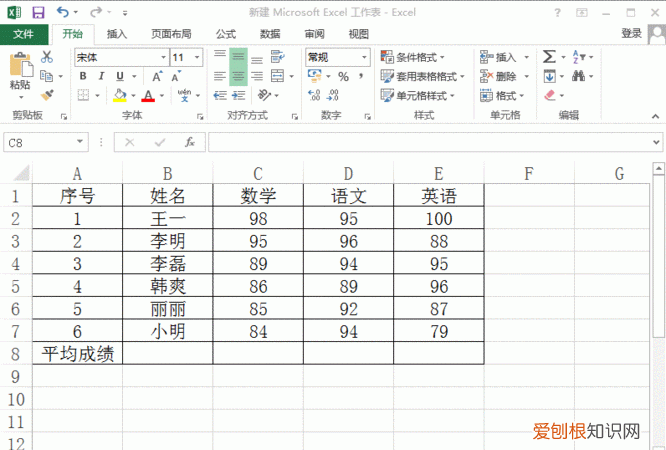666x450 pixels.
Task: Click the Paste clipboard icon
Action: tap(20, 64)
